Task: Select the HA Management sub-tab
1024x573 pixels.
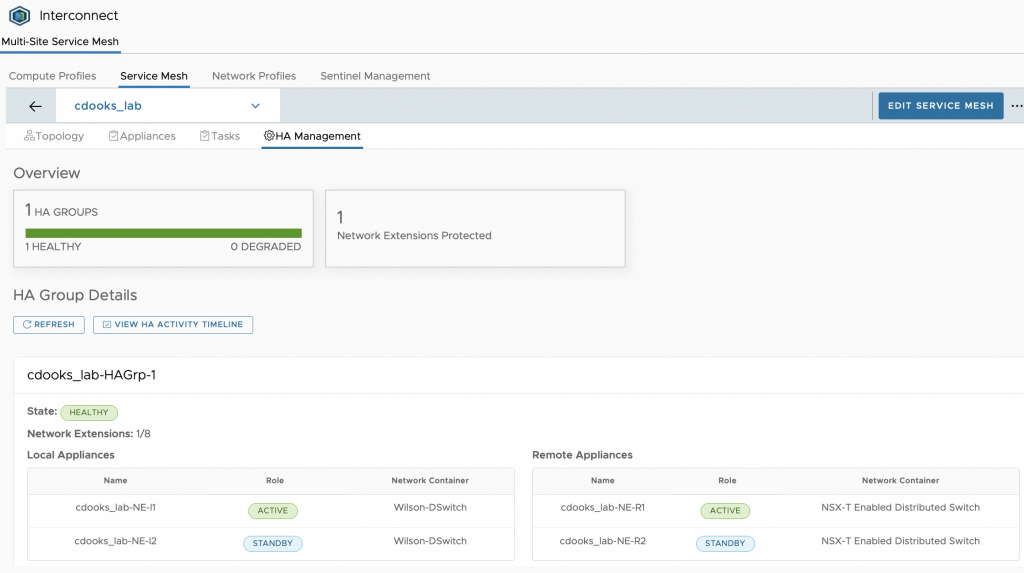Action: (312, 136)
